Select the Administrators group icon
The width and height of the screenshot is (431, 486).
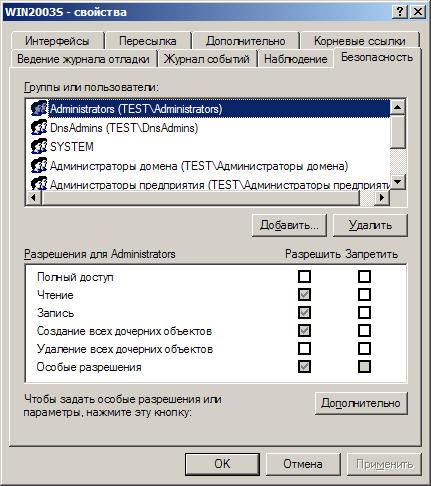coord(39,108)
